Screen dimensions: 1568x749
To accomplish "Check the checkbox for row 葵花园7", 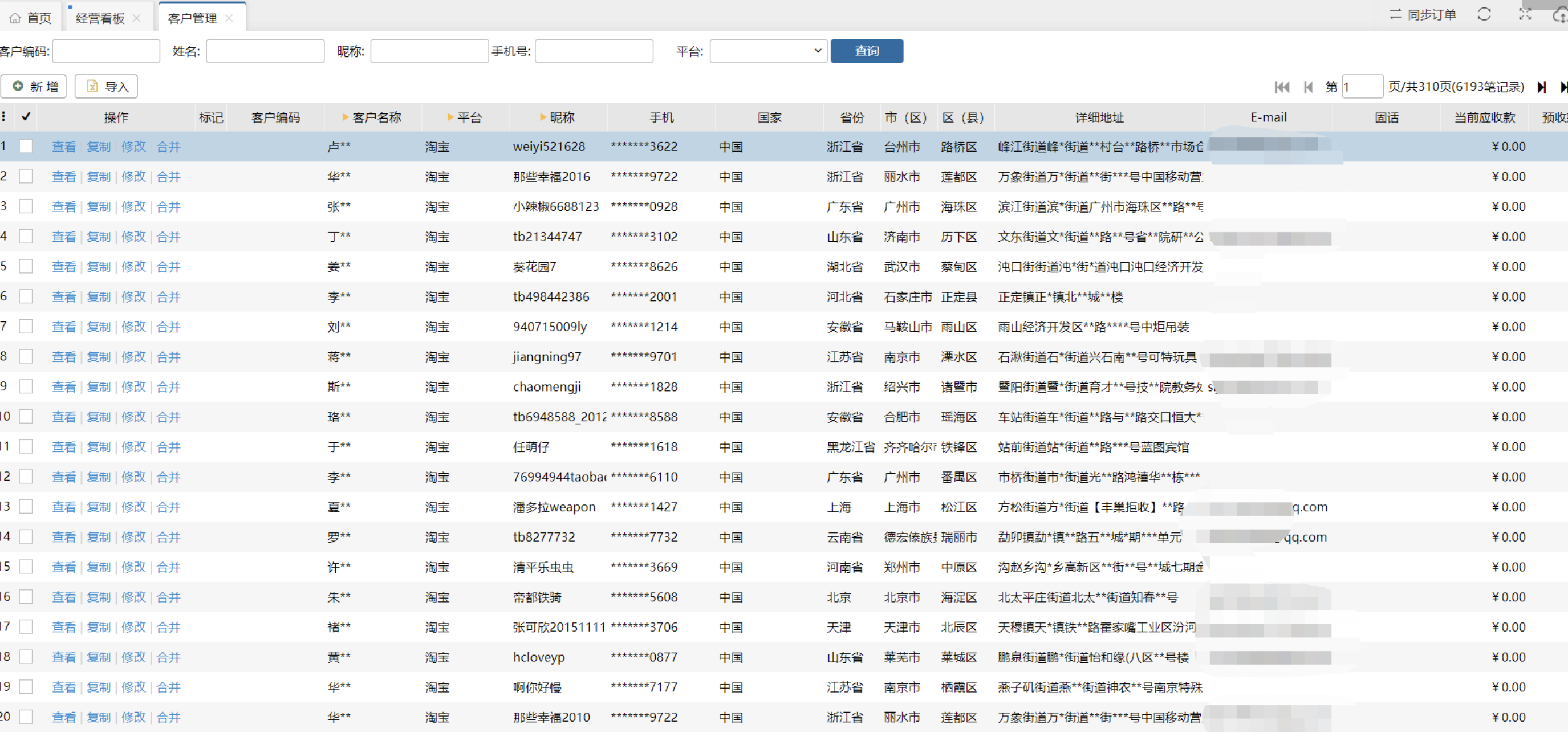I will tap(26, 267).
